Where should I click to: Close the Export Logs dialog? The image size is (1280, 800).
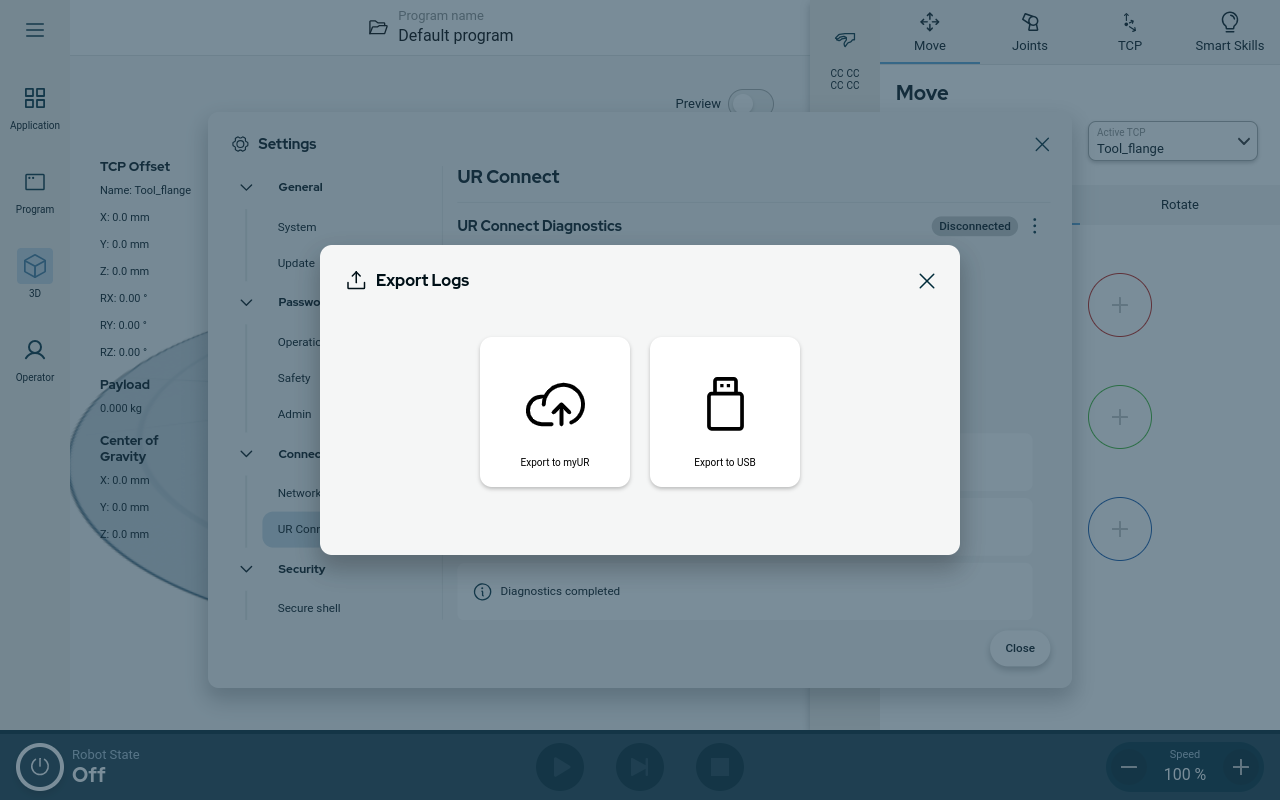927,281
